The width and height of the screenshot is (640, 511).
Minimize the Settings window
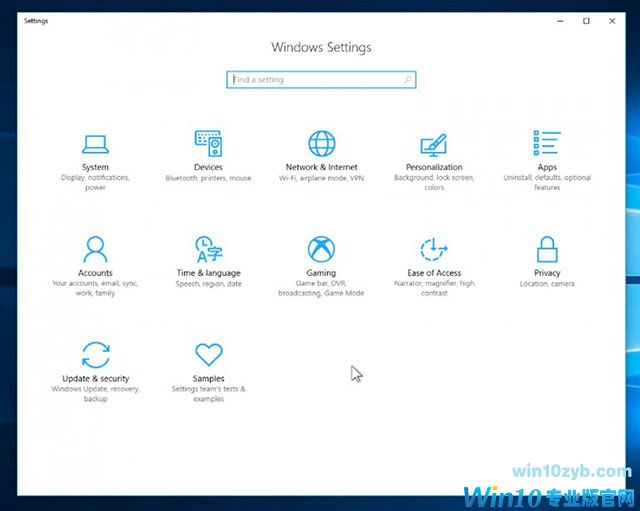click(x=560, y=21)
